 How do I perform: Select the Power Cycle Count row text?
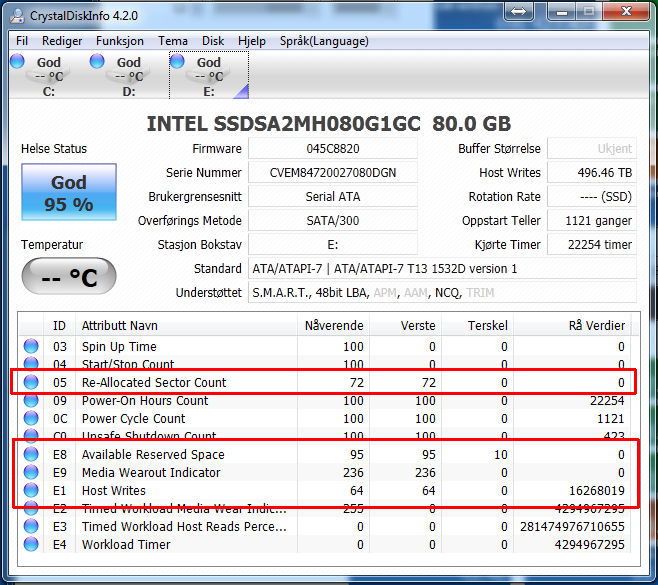point(133,418)
